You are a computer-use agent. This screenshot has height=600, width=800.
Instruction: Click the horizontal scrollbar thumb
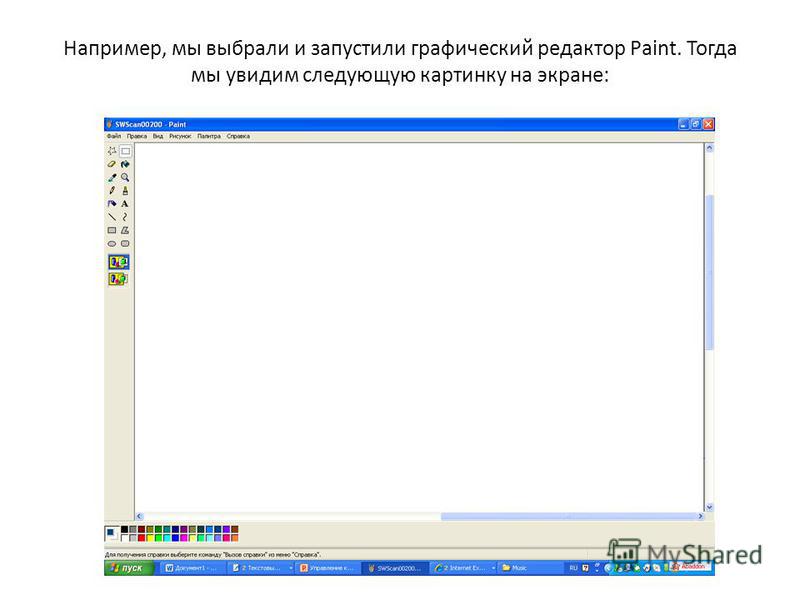click(570, 517)
